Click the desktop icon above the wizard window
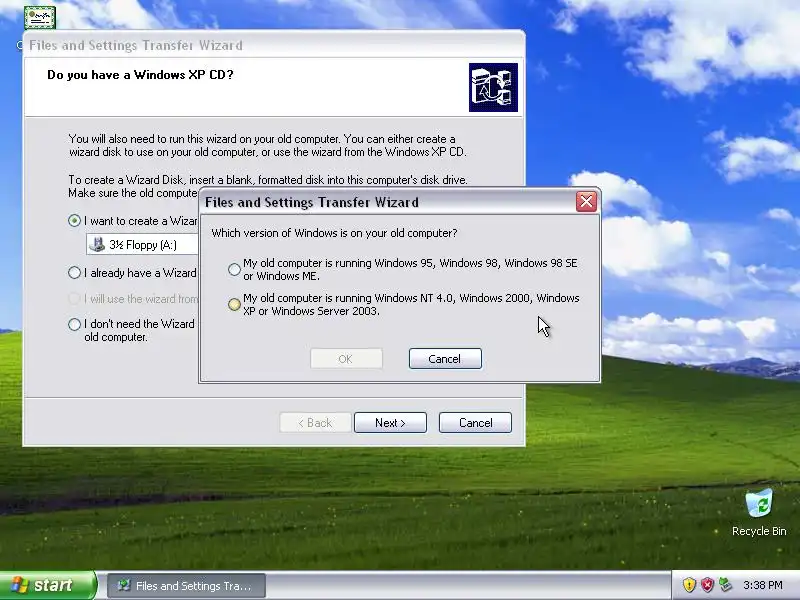Viewport: 800px width, 600px height. click(x=40, y=17)
